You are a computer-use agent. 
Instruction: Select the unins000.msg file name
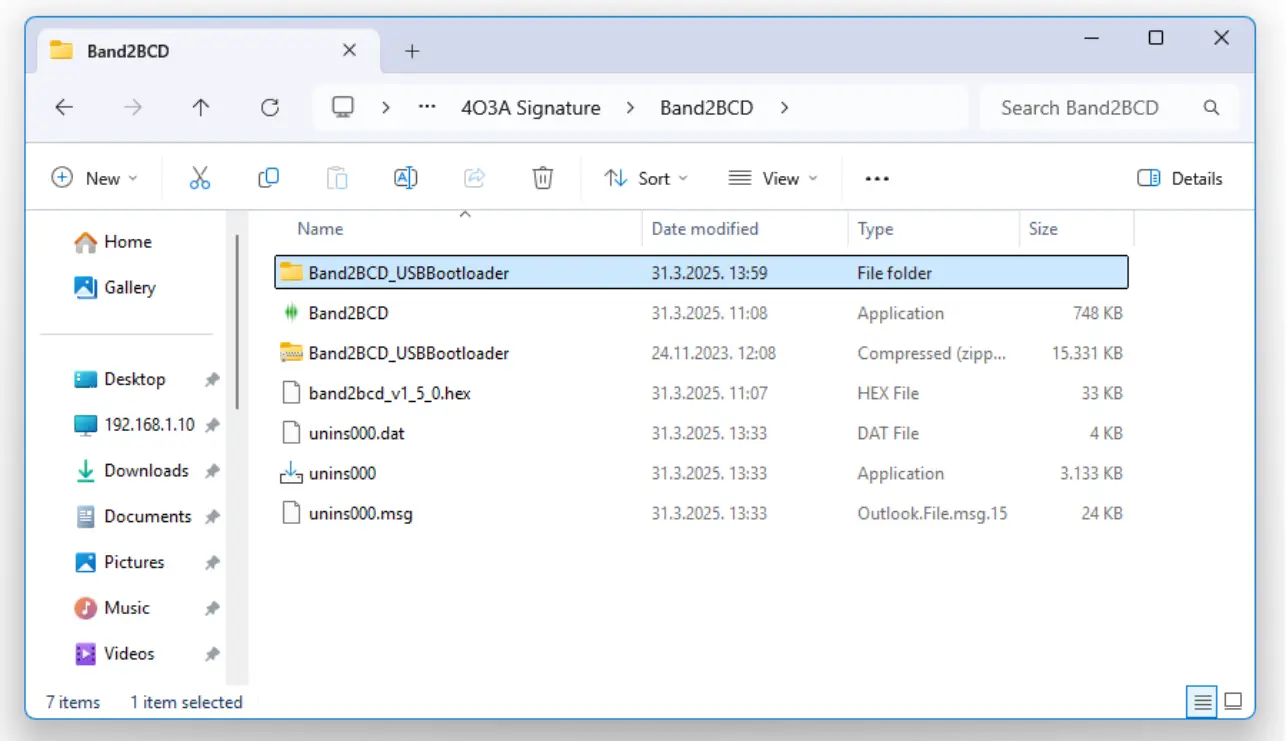(361, 513)
